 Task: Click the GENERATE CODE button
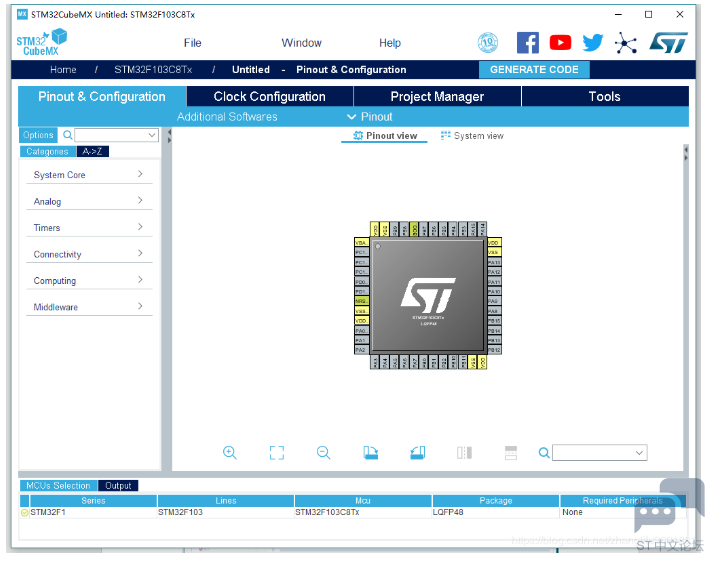[x=534, y=70]
